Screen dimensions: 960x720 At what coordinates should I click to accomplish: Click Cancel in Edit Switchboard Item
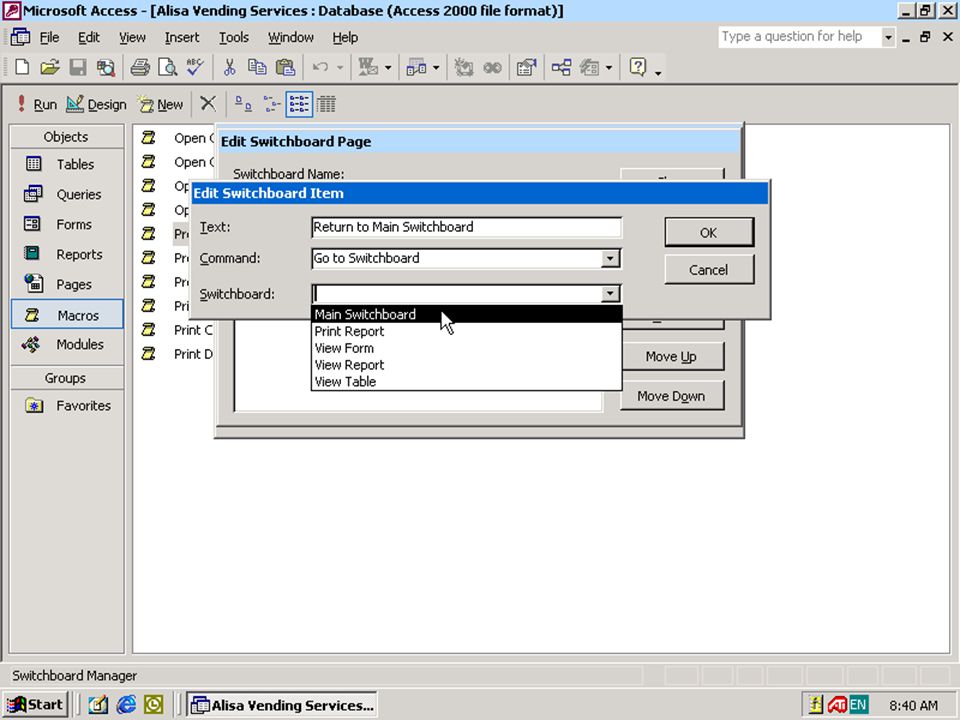(x=709, y=270)
